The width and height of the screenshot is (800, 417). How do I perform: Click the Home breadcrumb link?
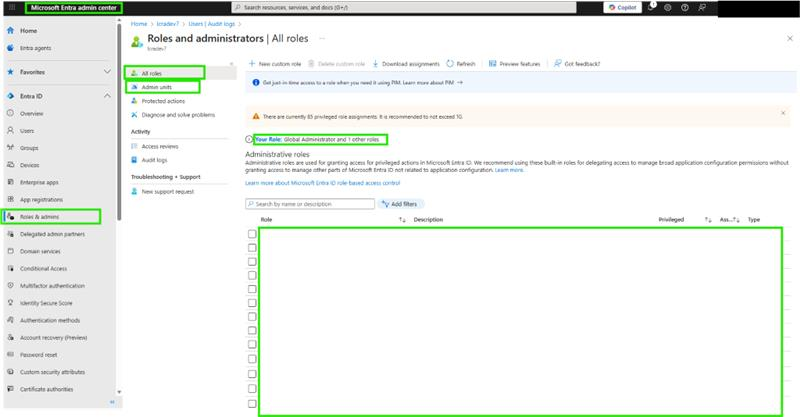tap(139, 24)
